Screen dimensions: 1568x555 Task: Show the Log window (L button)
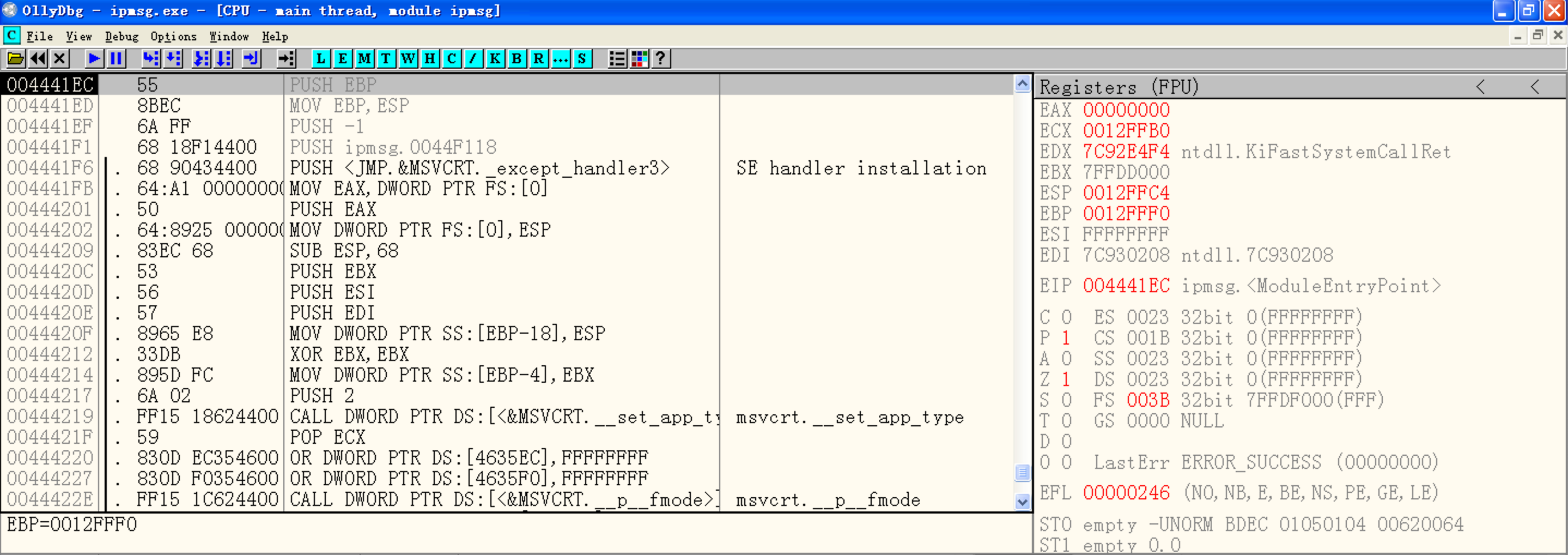click(321, 58)
